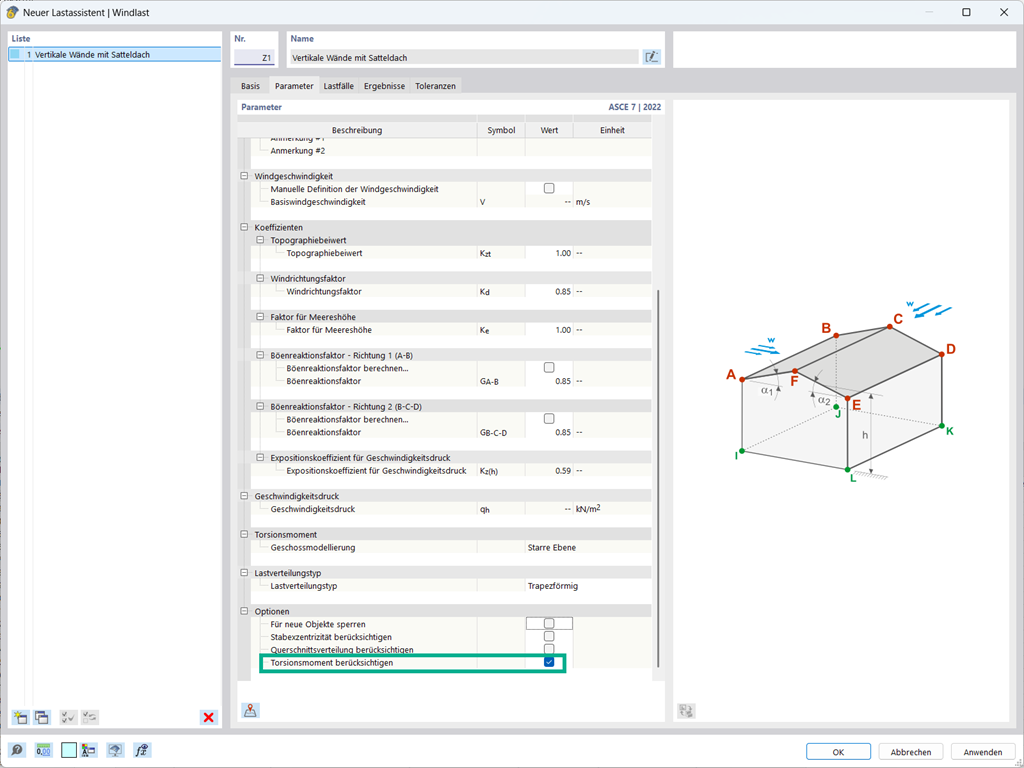Viewport: 1024px width, 768px height.
Task: Click the Anwenden button
Action: [983, 752]
